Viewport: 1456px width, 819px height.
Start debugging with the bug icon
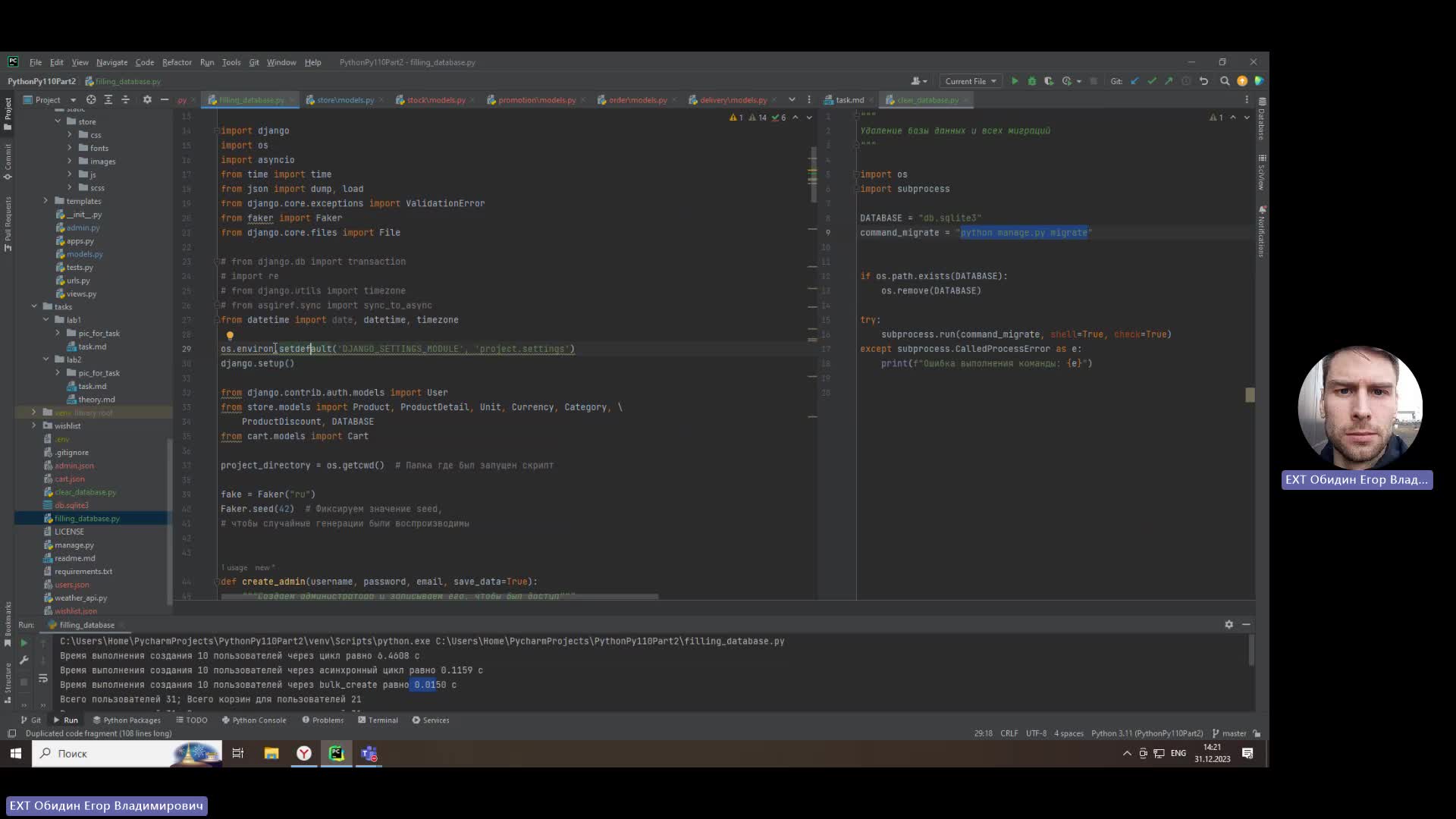tap(1032, 81)
